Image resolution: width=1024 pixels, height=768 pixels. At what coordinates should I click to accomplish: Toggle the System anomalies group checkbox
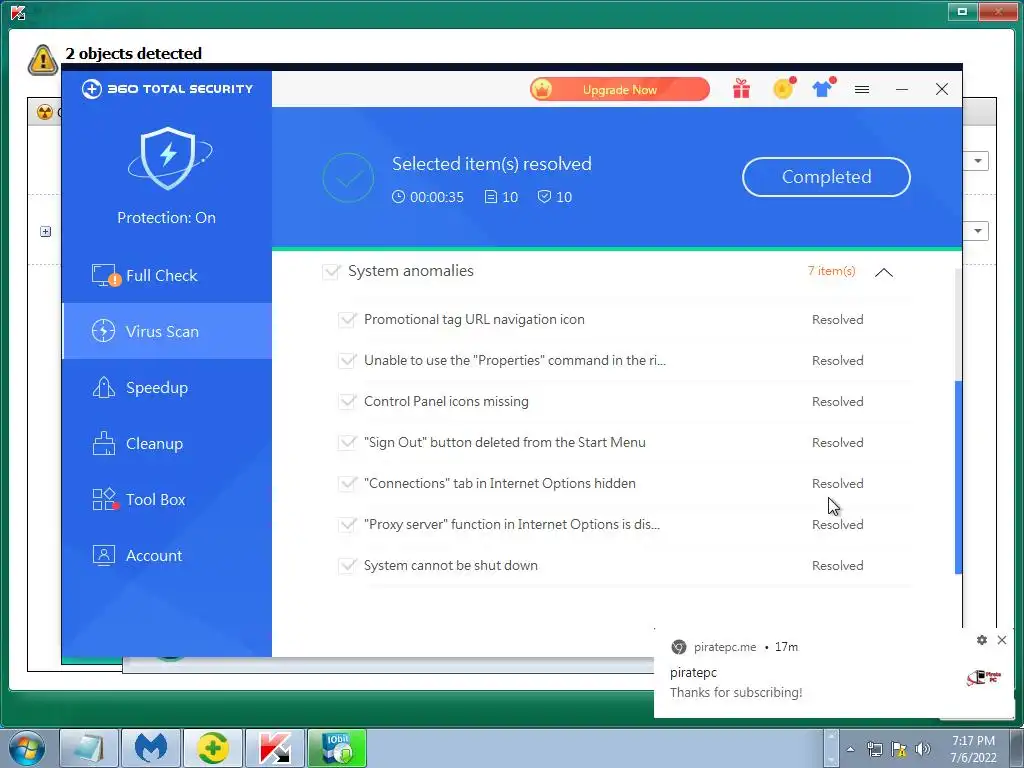[331, 271]
